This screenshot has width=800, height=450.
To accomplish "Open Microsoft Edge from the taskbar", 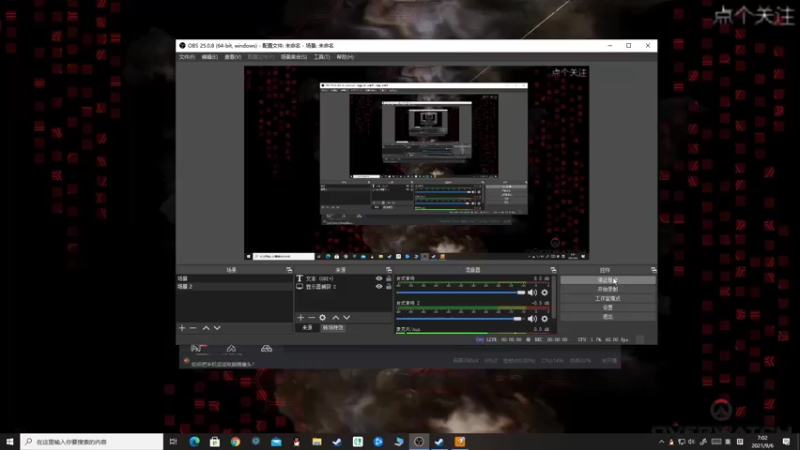I will pos(194,441).
